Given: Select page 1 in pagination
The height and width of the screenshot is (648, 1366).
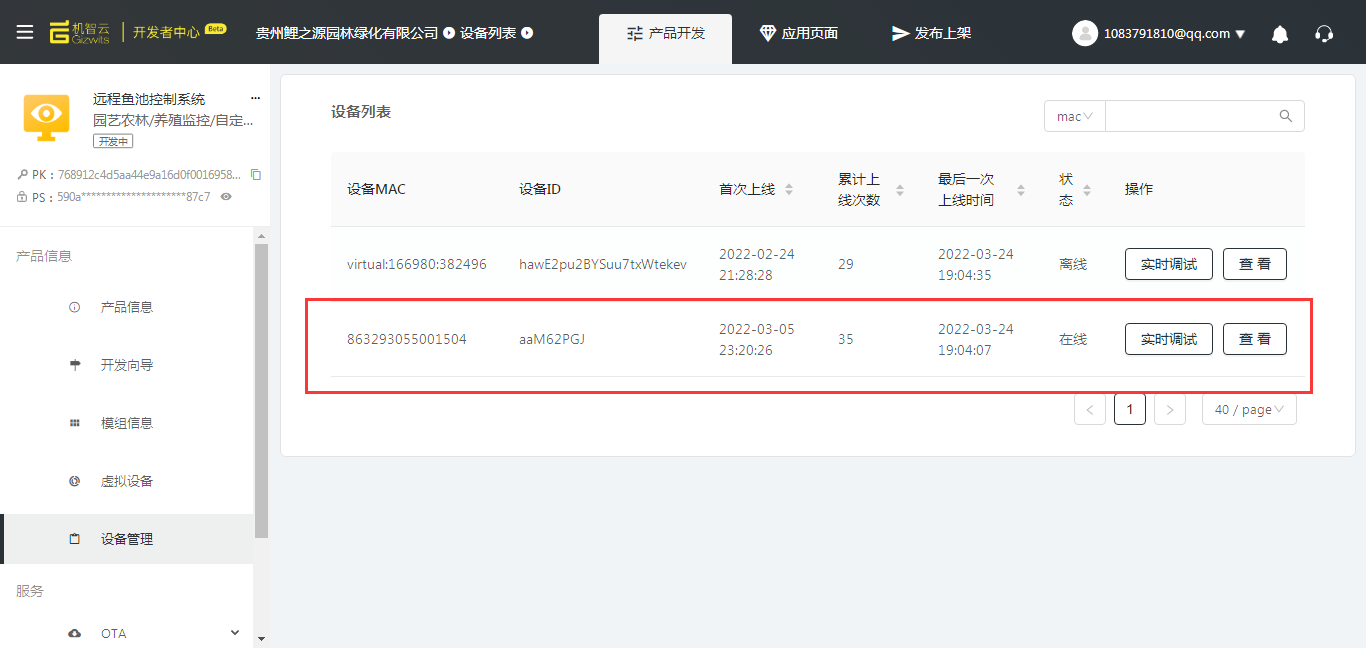Looking at the screenshot, I should coord(1130,409).
